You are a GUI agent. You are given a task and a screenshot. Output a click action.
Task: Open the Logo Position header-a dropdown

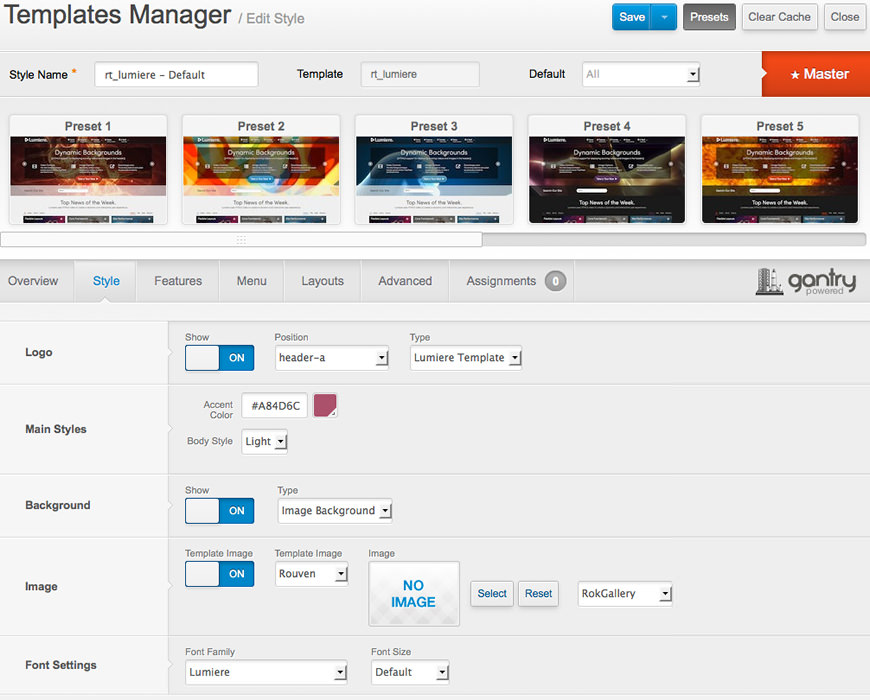(x=332, y=358)
